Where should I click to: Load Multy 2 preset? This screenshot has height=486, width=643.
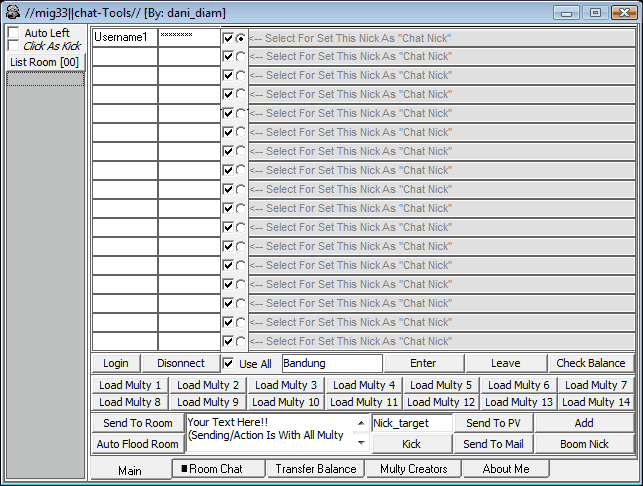point(207,385)
